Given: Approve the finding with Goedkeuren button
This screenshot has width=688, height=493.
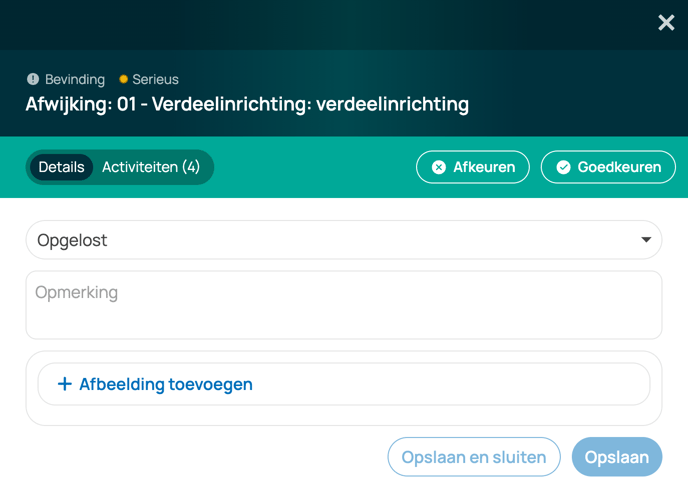Looking at the screenshot, I should (608, 167).
